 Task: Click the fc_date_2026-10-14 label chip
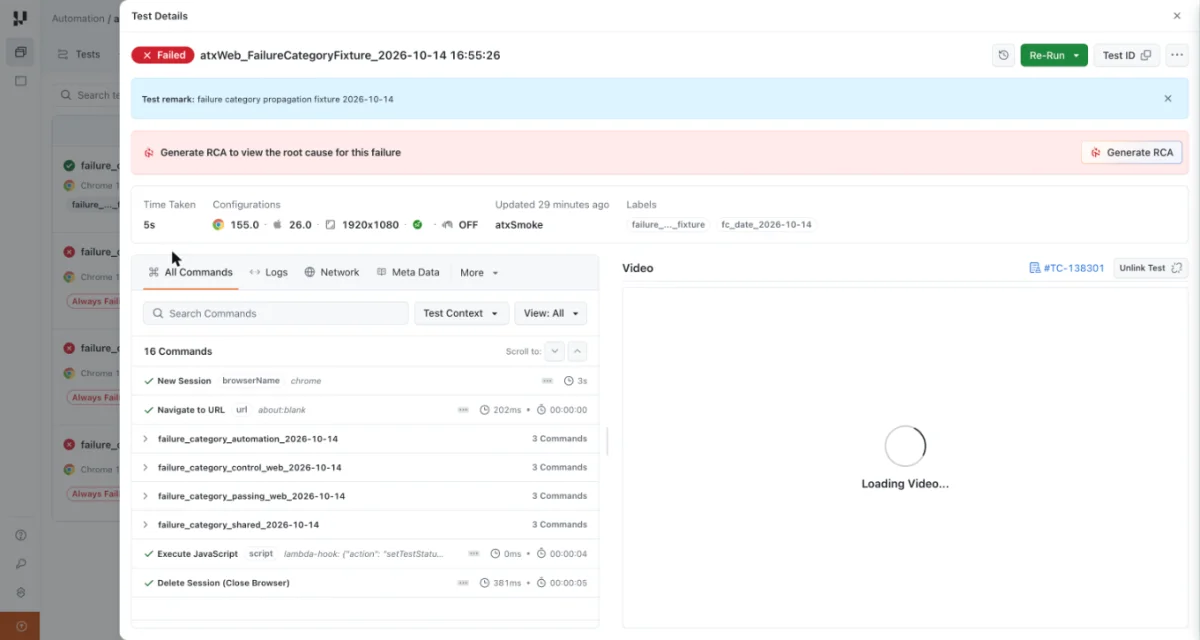766,225
